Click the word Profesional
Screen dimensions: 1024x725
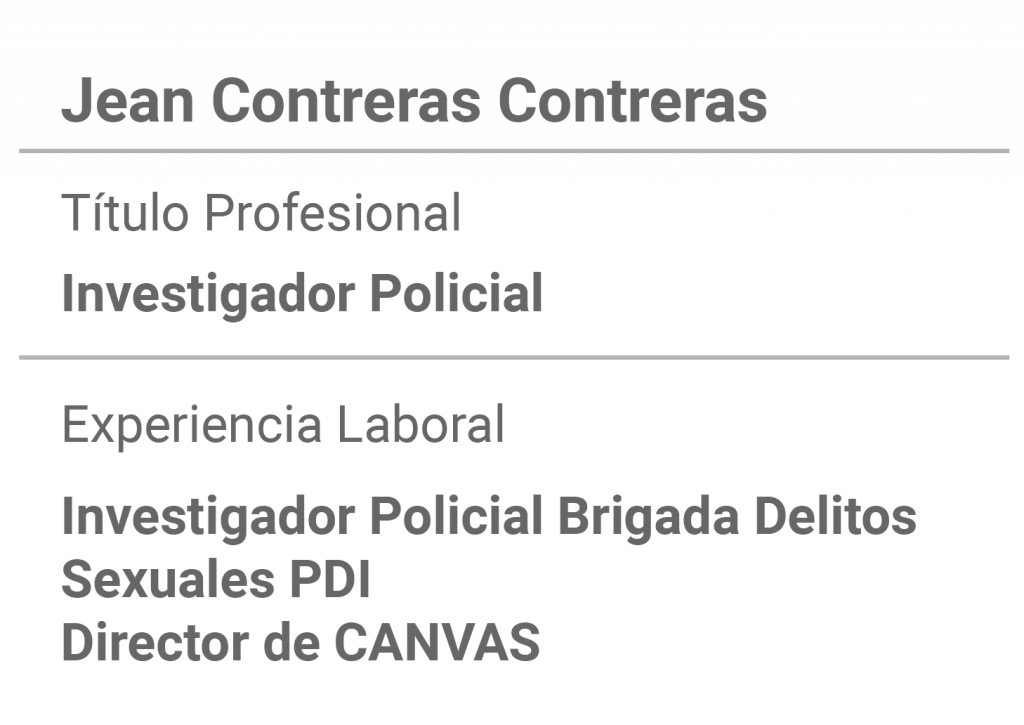(x=333, y=212)
